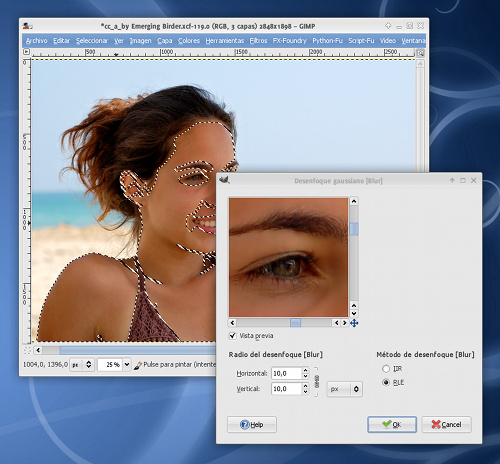Image resolution: width=500 pixels, height=464 pixels.
Task: Open the Archivo menu
Action: pos(37,41)
